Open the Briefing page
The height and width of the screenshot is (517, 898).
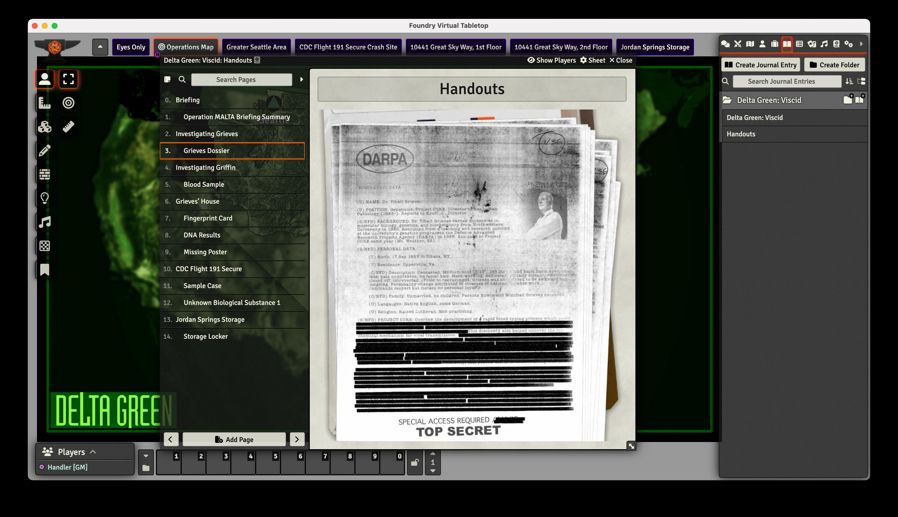[x=234, y=100]
